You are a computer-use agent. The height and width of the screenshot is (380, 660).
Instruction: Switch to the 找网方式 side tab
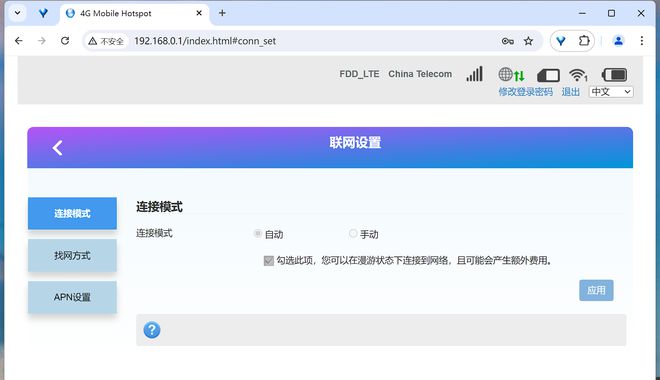pos(72,255)
